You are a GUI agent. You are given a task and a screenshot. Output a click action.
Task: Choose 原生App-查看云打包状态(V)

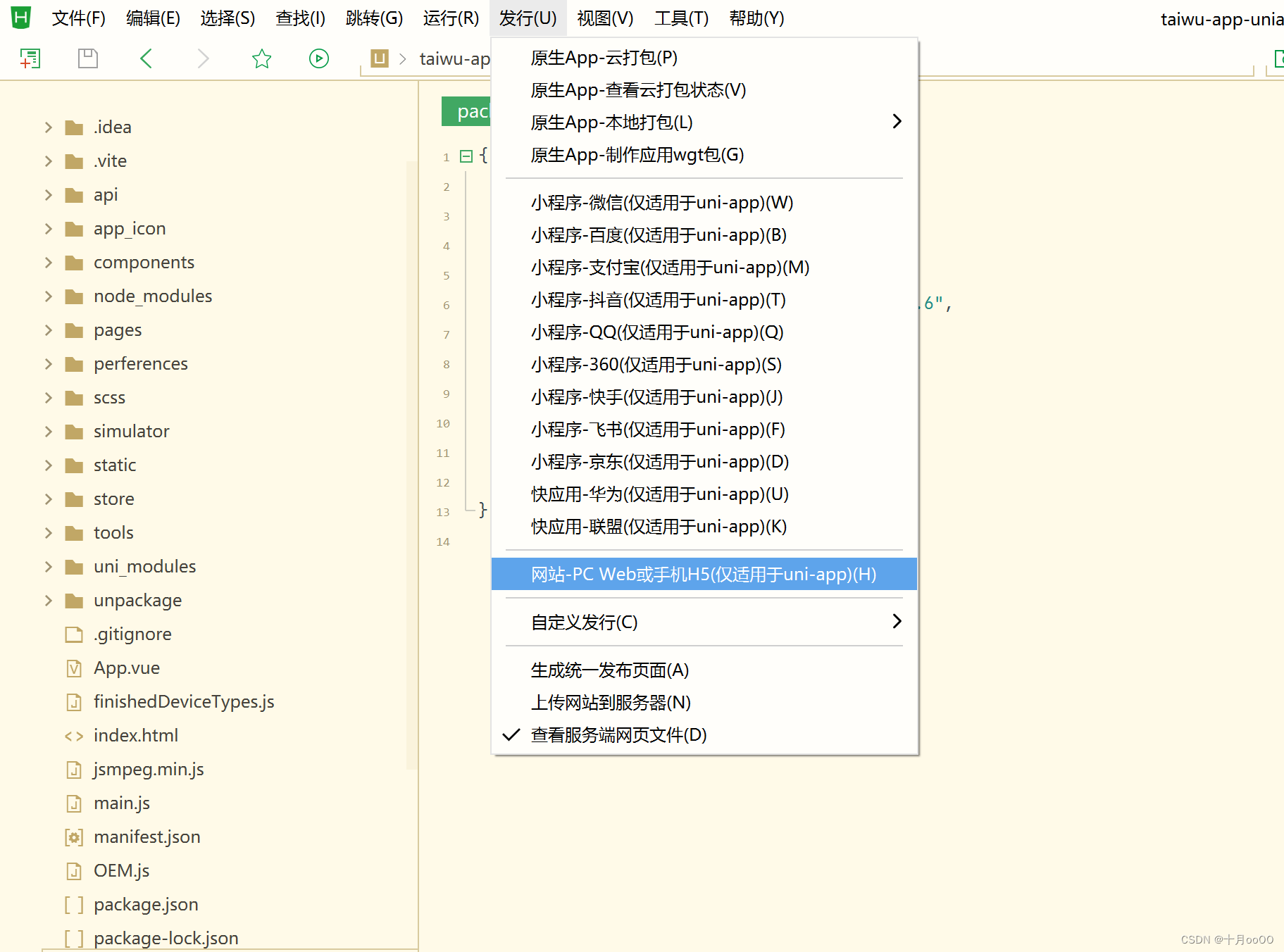(x=704, y=90)
